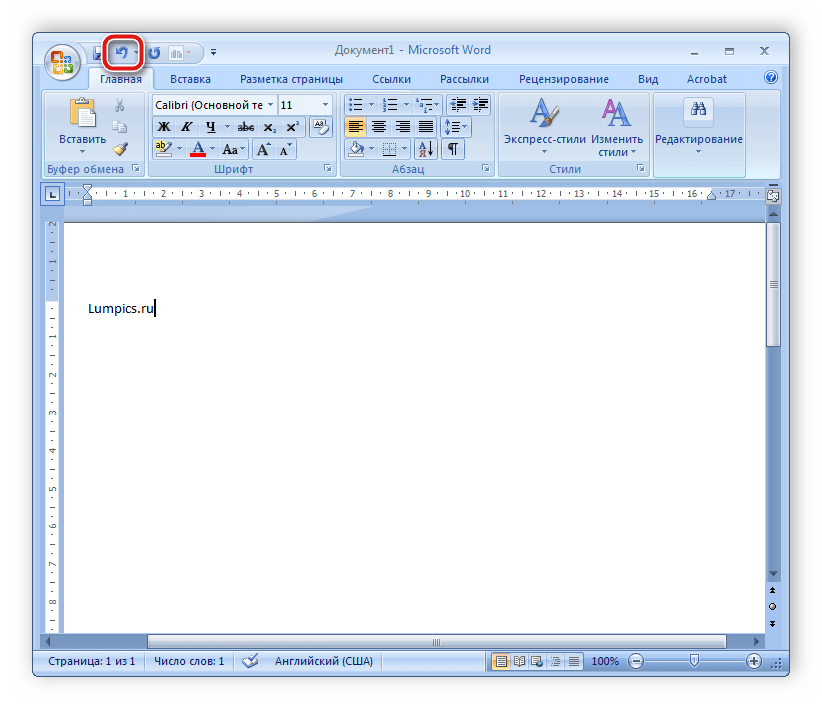This screenshot has height=709, width=822.
Task: Open the Разметка страницы tab
Action: [291, 79]
